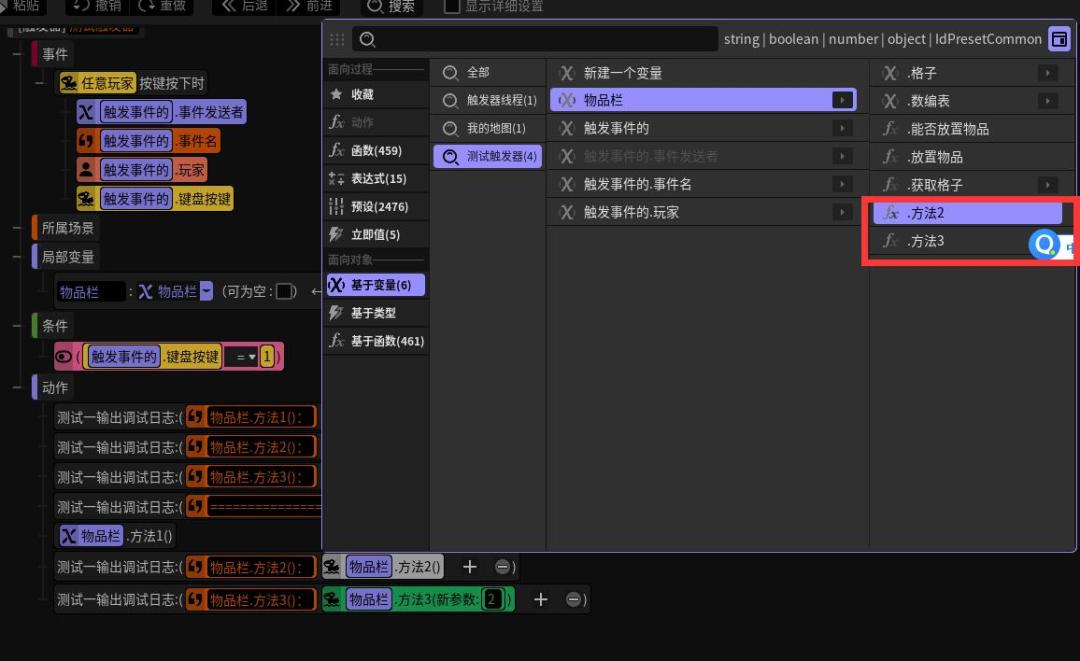Select 局部变量 tree section
1080x661 pixels.
66,257
